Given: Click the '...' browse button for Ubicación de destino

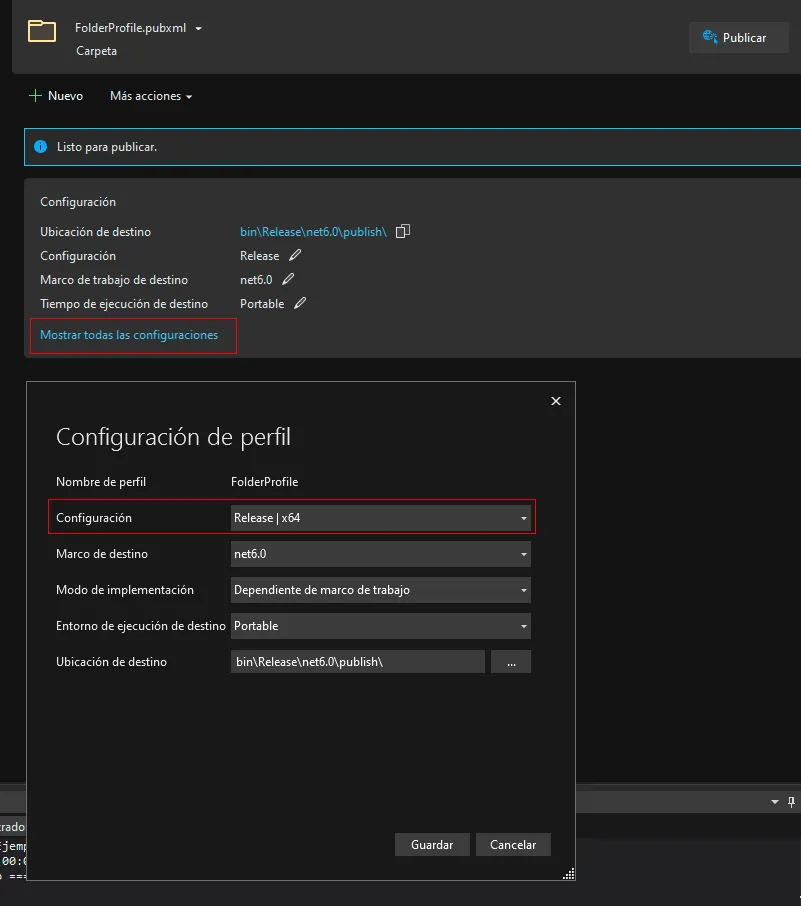Looking at the screenshot, I should (511, 661).
